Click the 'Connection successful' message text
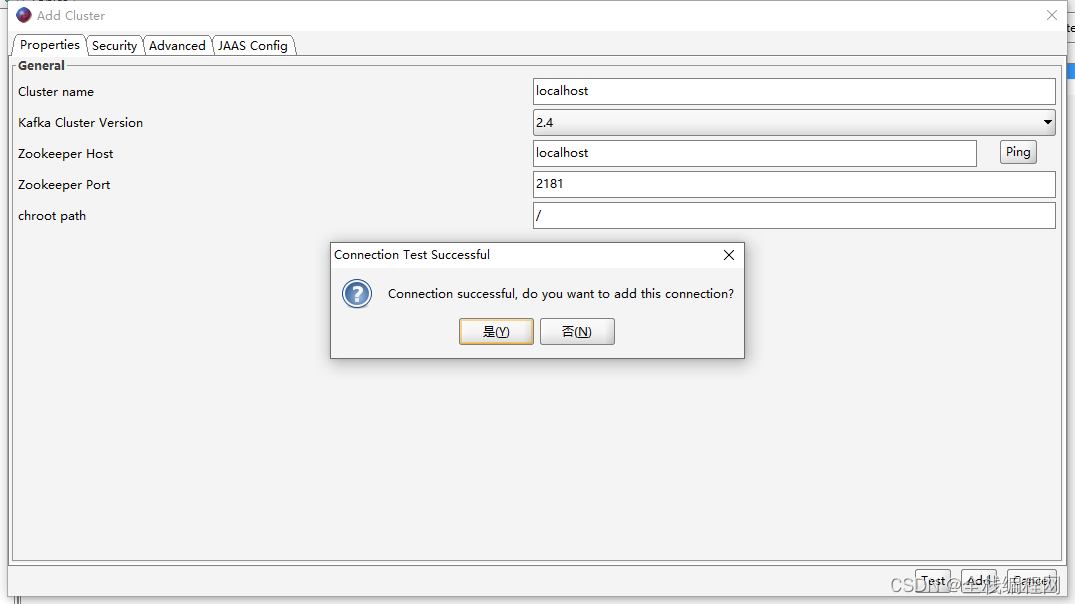The width and height of the screenshot is (1075, 604). click(561, 293)
